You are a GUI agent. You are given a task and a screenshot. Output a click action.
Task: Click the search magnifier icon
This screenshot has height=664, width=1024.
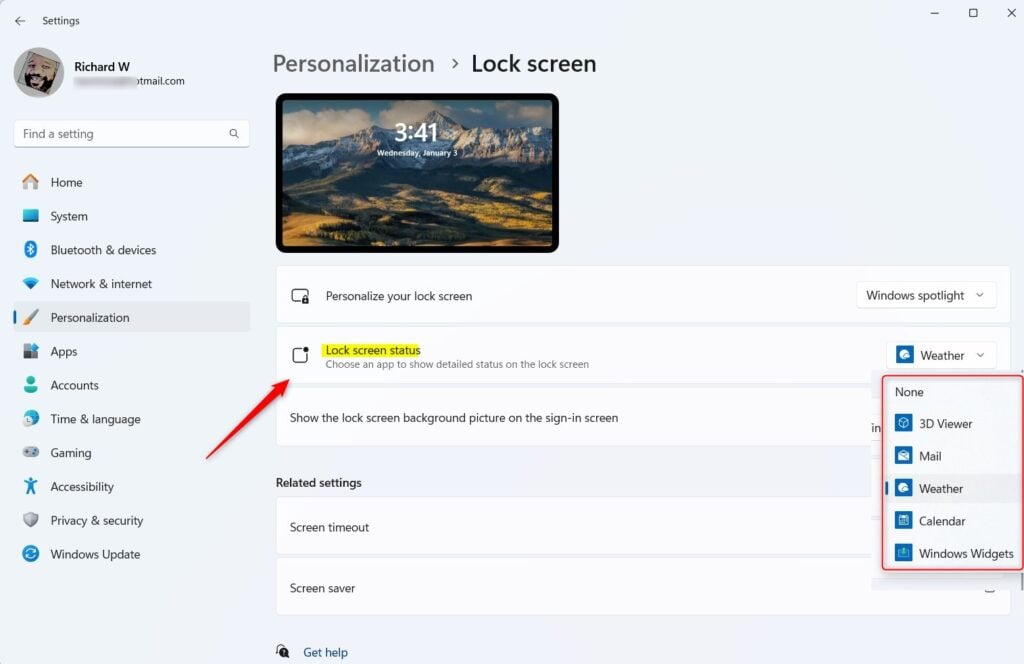(234, 134)
